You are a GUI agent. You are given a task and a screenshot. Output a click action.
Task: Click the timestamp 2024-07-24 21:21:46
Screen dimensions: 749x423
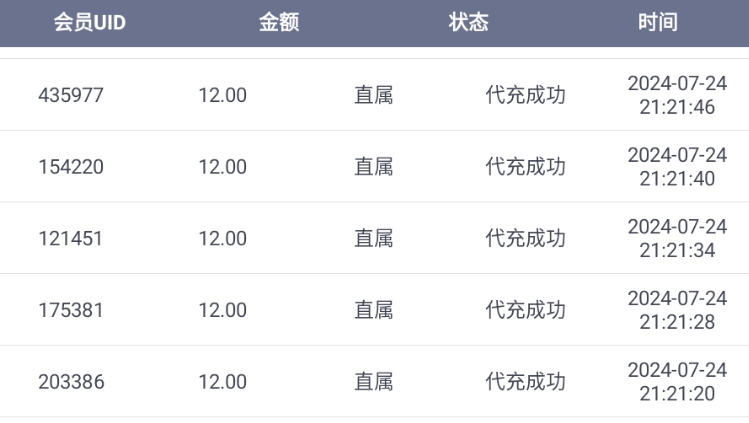pos(677,95)
